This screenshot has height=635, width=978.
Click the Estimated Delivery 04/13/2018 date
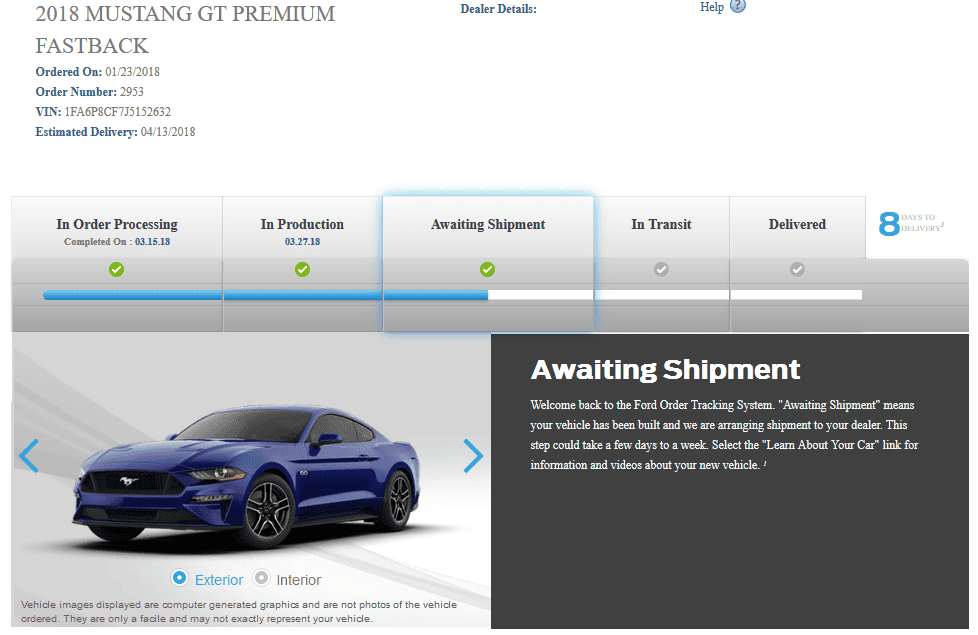click(x=115, y=132)
